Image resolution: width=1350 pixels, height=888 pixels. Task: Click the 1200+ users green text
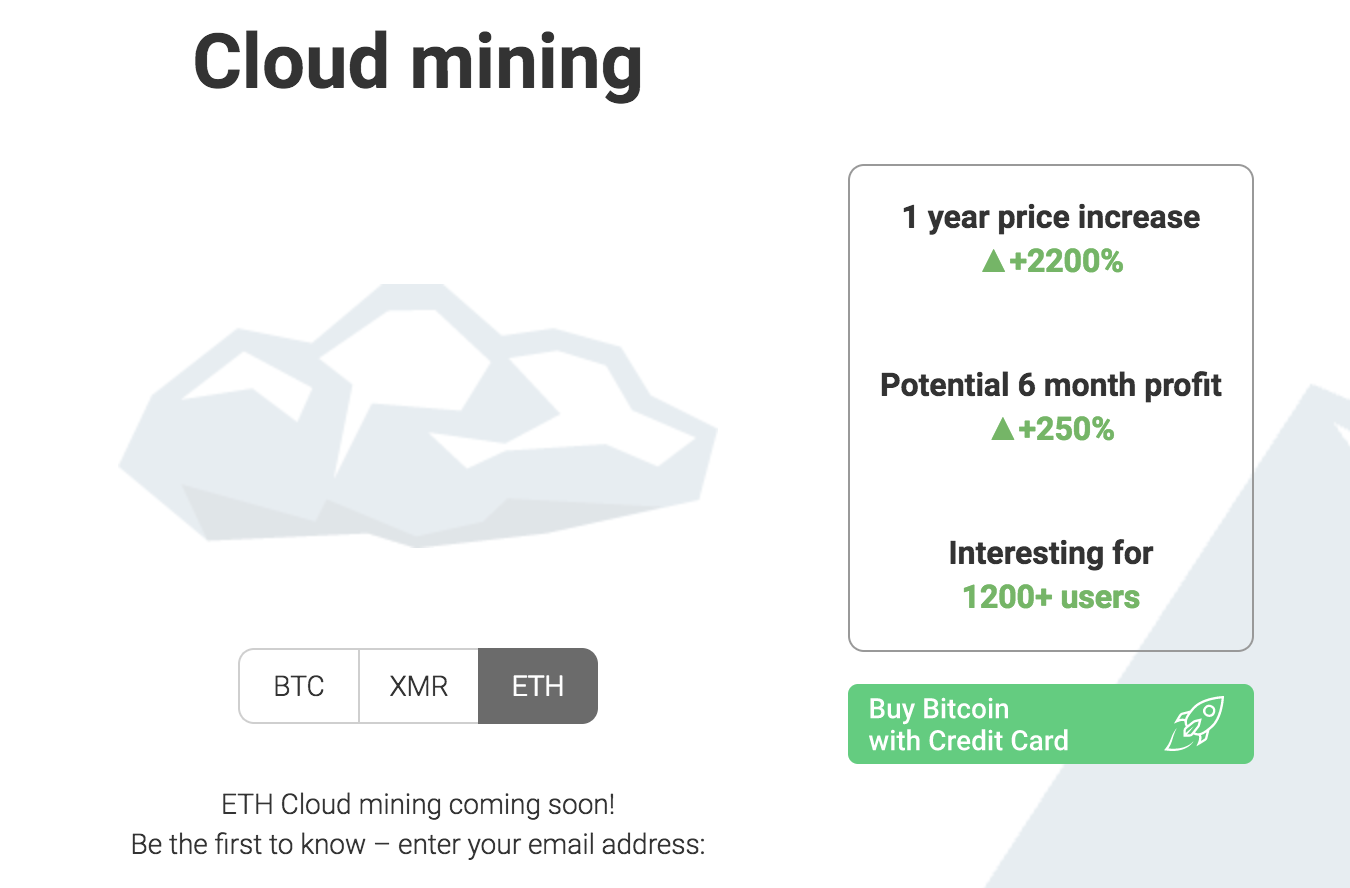pyautogui.click(x=1051, y=597)
